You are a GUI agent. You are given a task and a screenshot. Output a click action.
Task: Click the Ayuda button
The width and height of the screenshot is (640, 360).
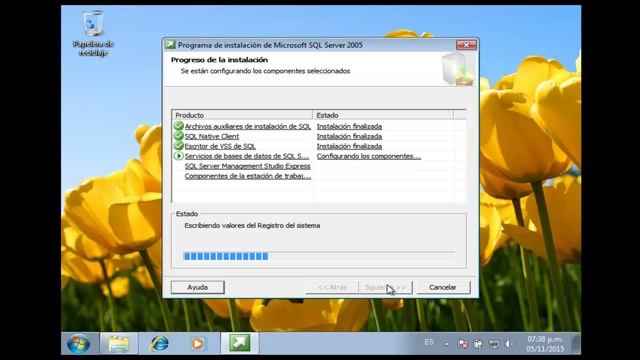pyautogui.click(x=198, y=287)
